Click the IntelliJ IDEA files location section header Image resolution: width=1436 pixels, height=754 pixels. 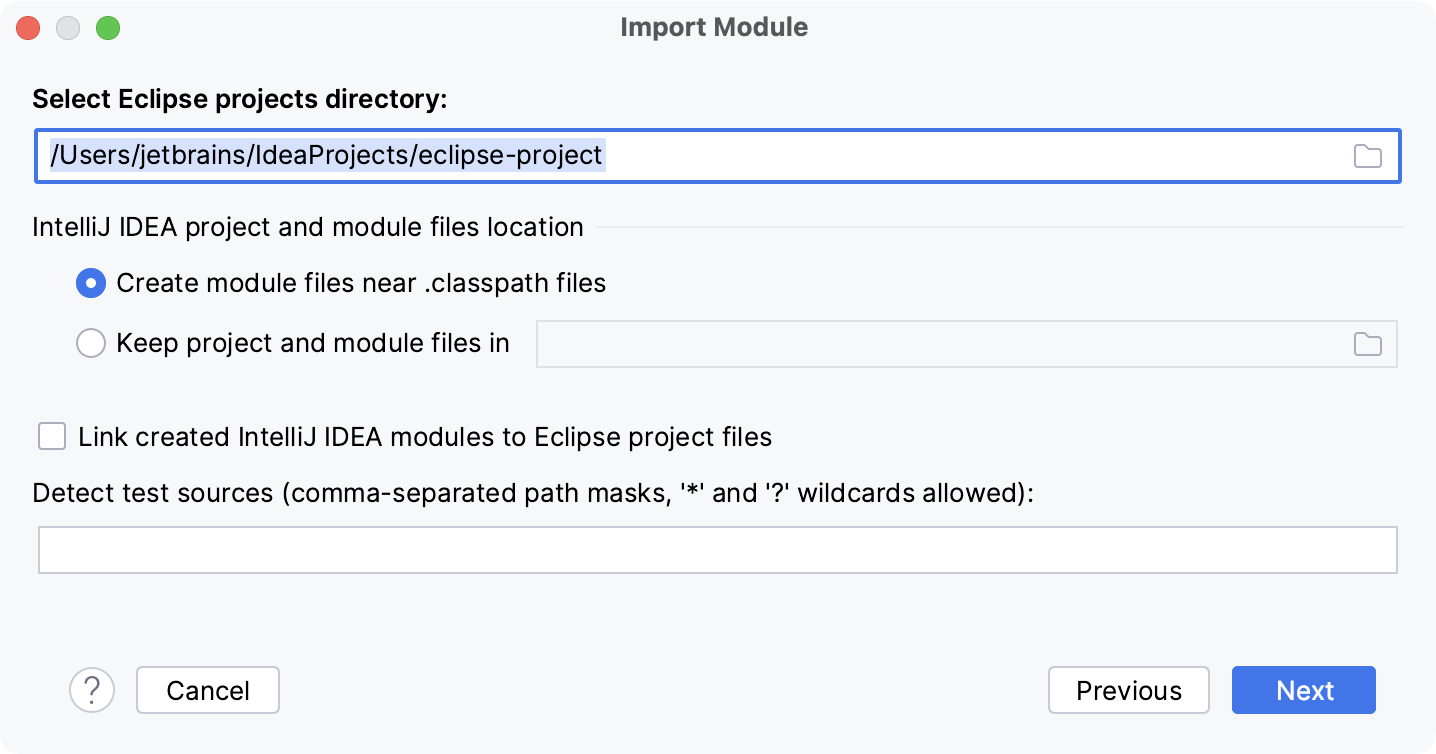pos(307,227)
